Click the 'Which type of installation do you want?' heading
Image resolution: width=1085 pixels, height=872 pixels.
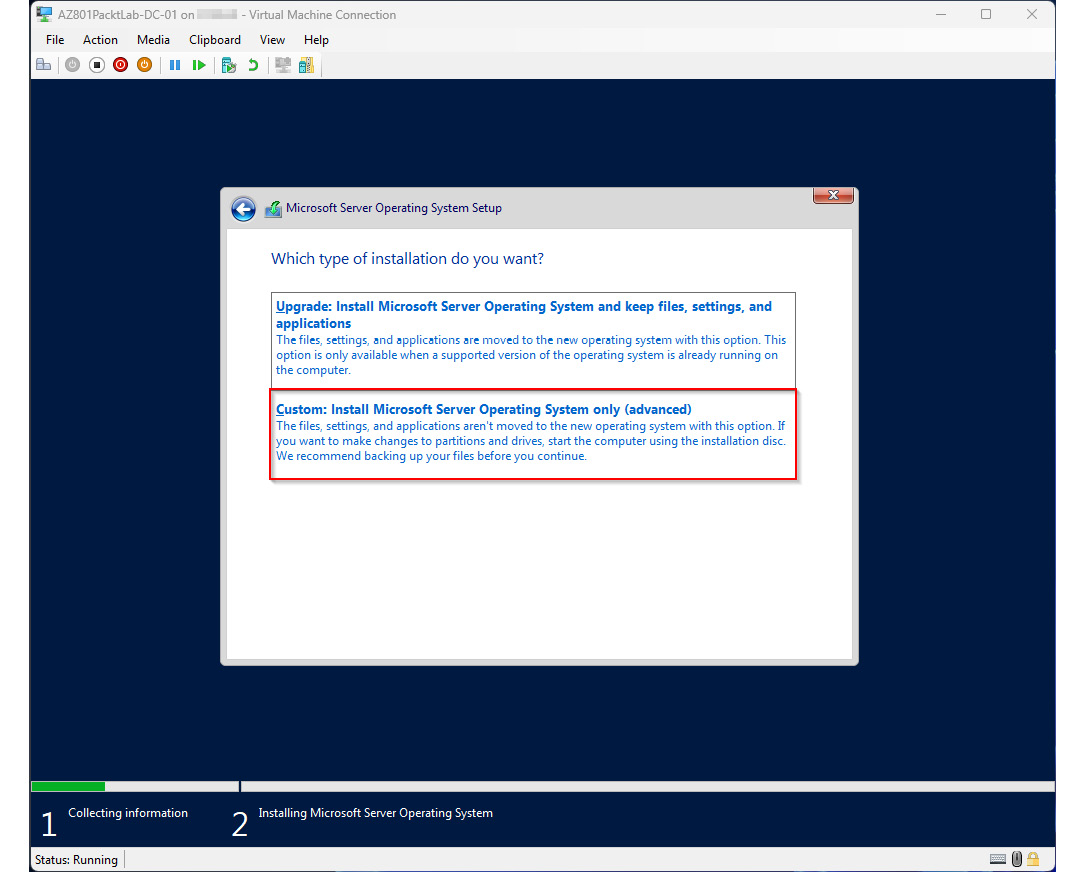(x=408, y=259)
